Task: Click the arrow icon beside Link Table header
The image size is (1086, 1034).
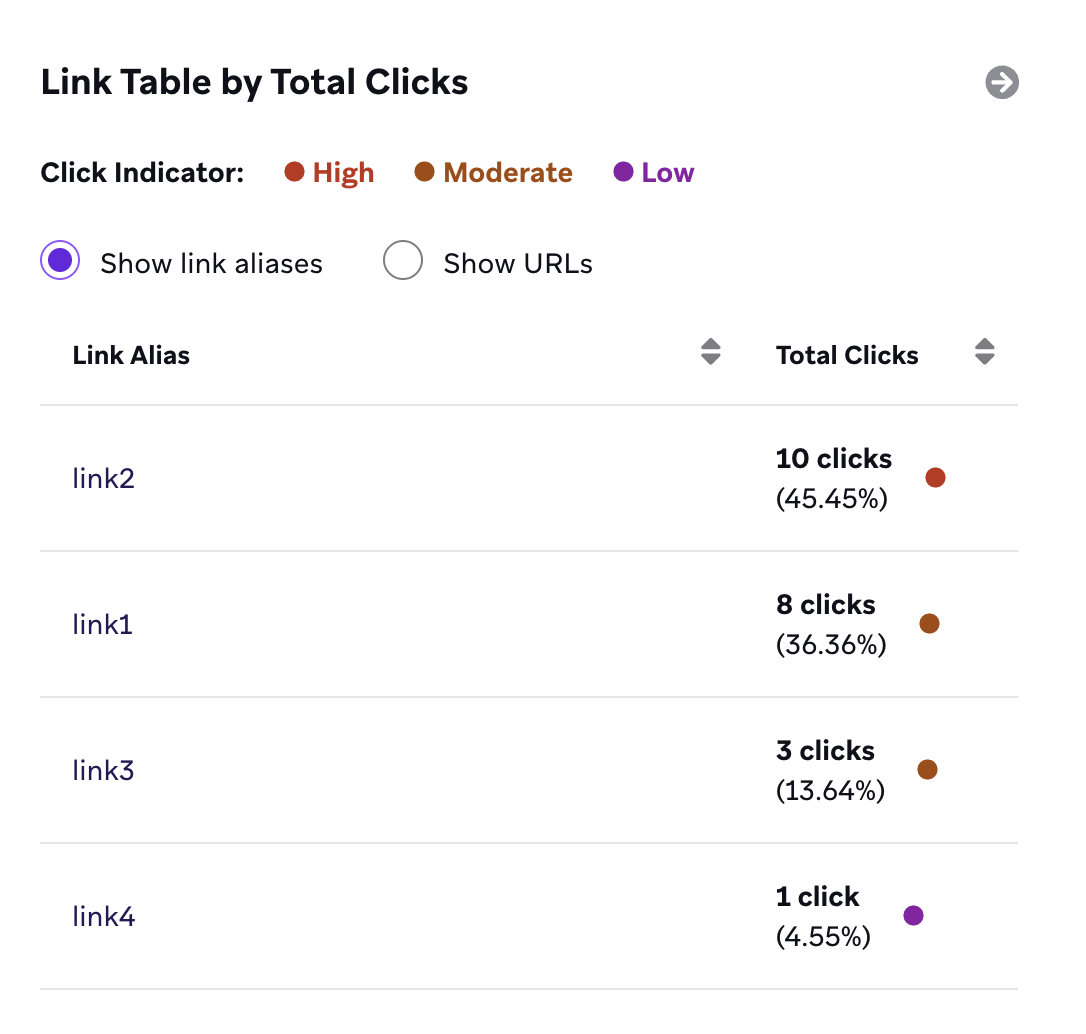Action: pos(1001,83)
